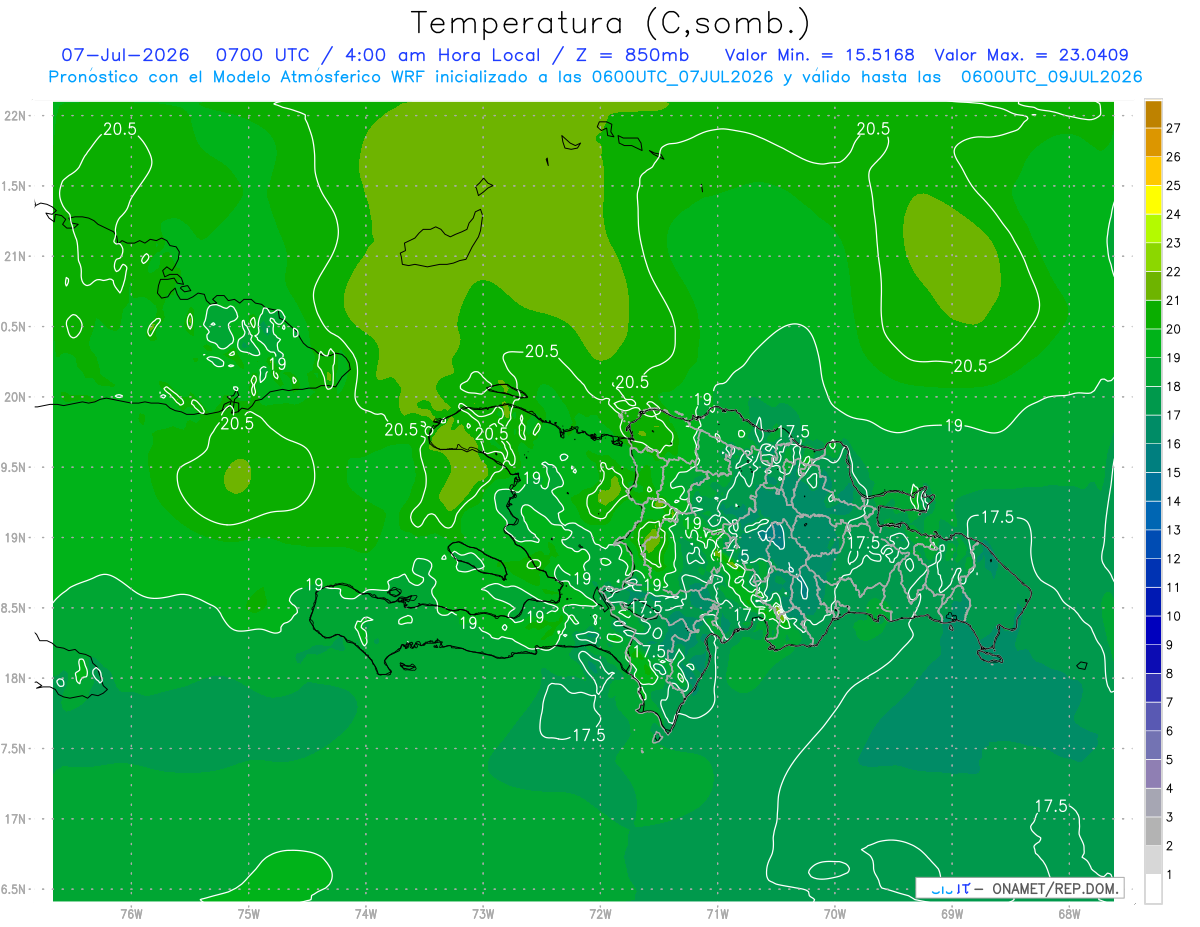Click the '0700 UTC' time label
1200x927 pixels.
coord(262,55)
